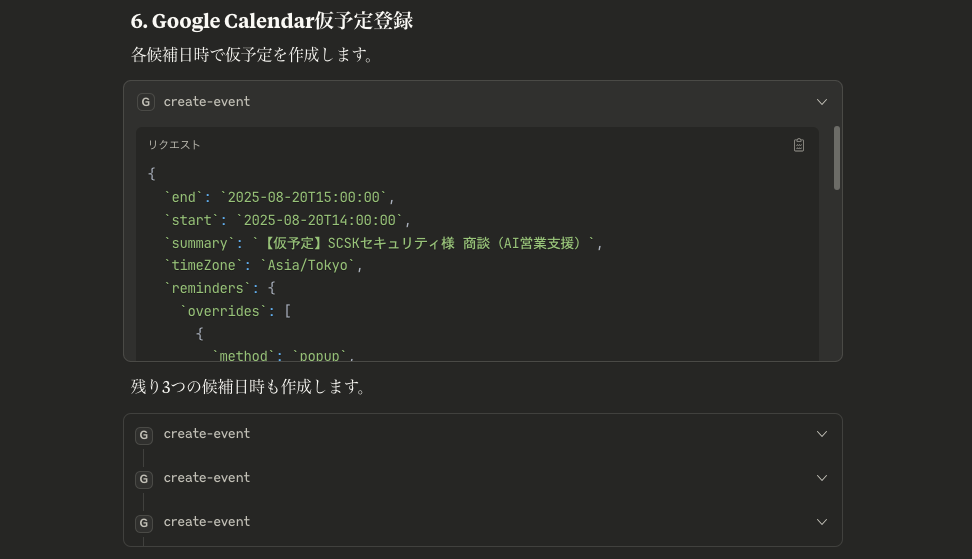972x559 pixels.
Task: Click the summary text '【仮予定】SCSKセキュリティ様 商談'
Action: click(375, 243)
